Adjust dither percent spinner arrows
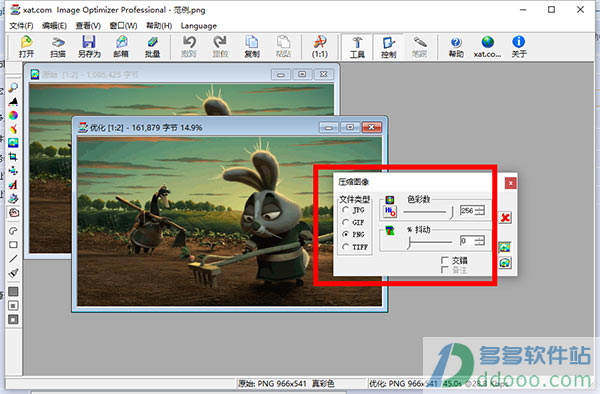600x394 pixels. point(480,241)
